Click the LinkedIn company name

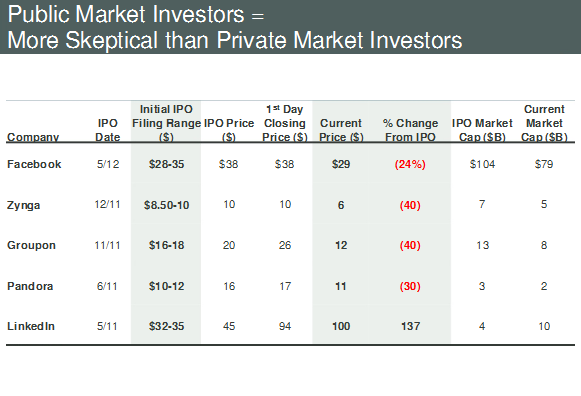point(31,326)
